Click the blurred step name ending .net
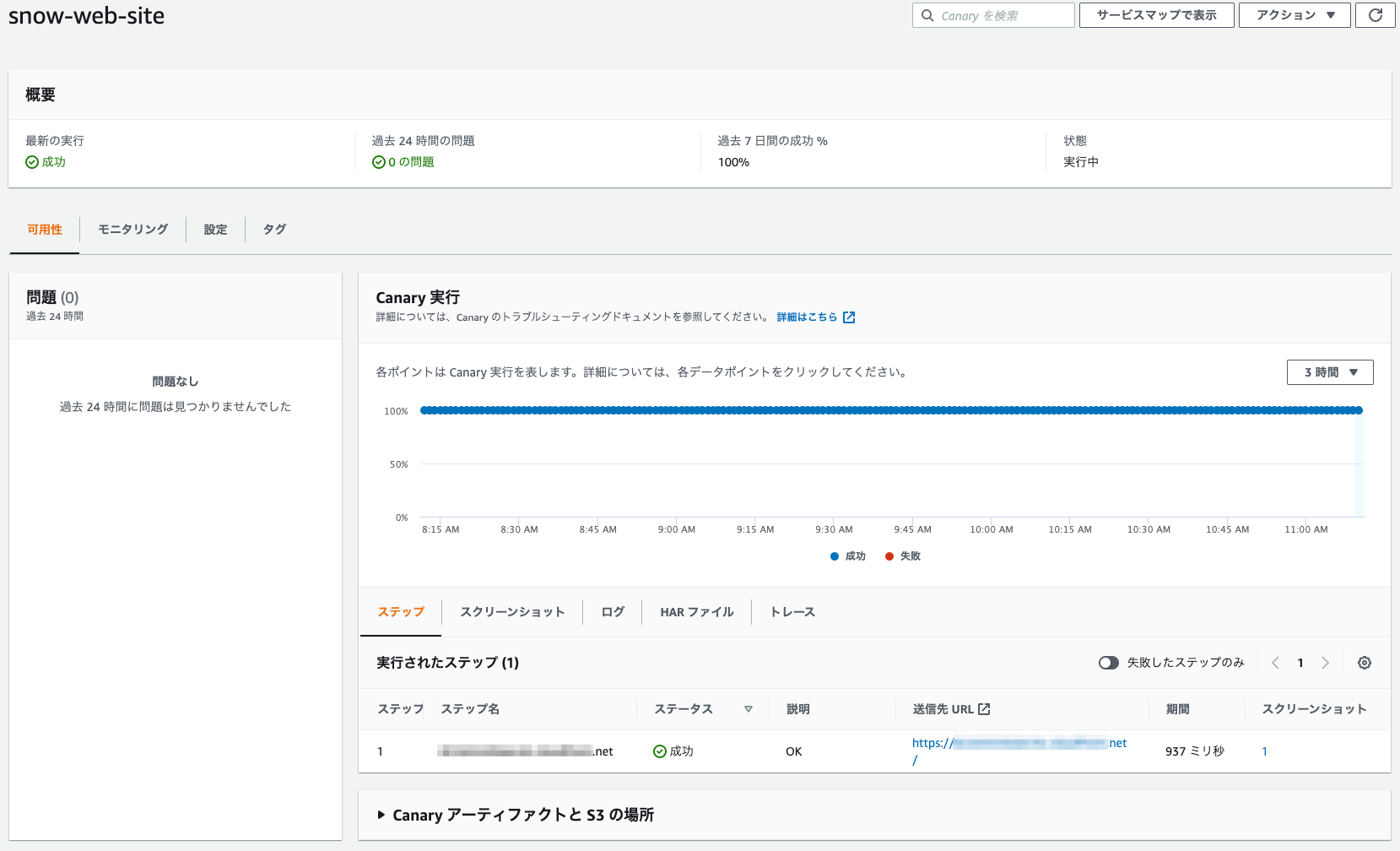This screenshot has height=851, width=1400. pyautogui.click(x=525, y=751)
